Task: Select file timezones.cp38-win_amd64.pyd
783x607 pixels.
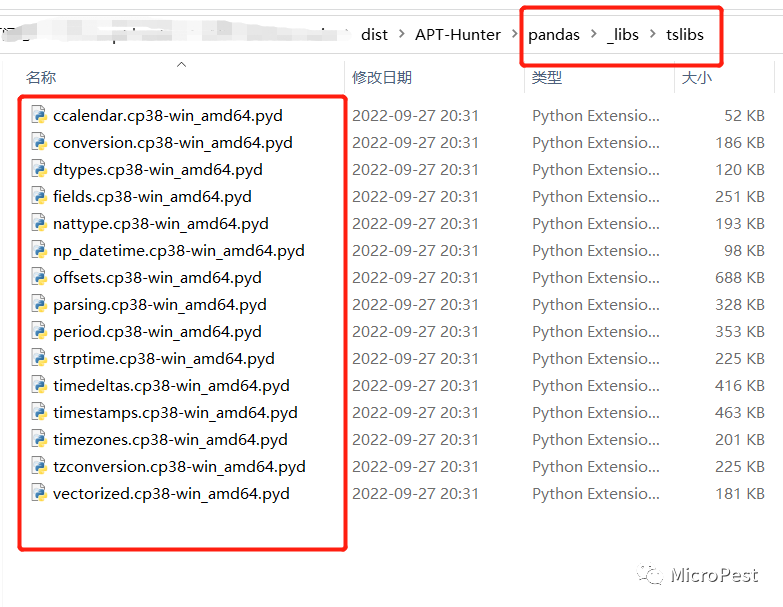Action: [170, 439]
